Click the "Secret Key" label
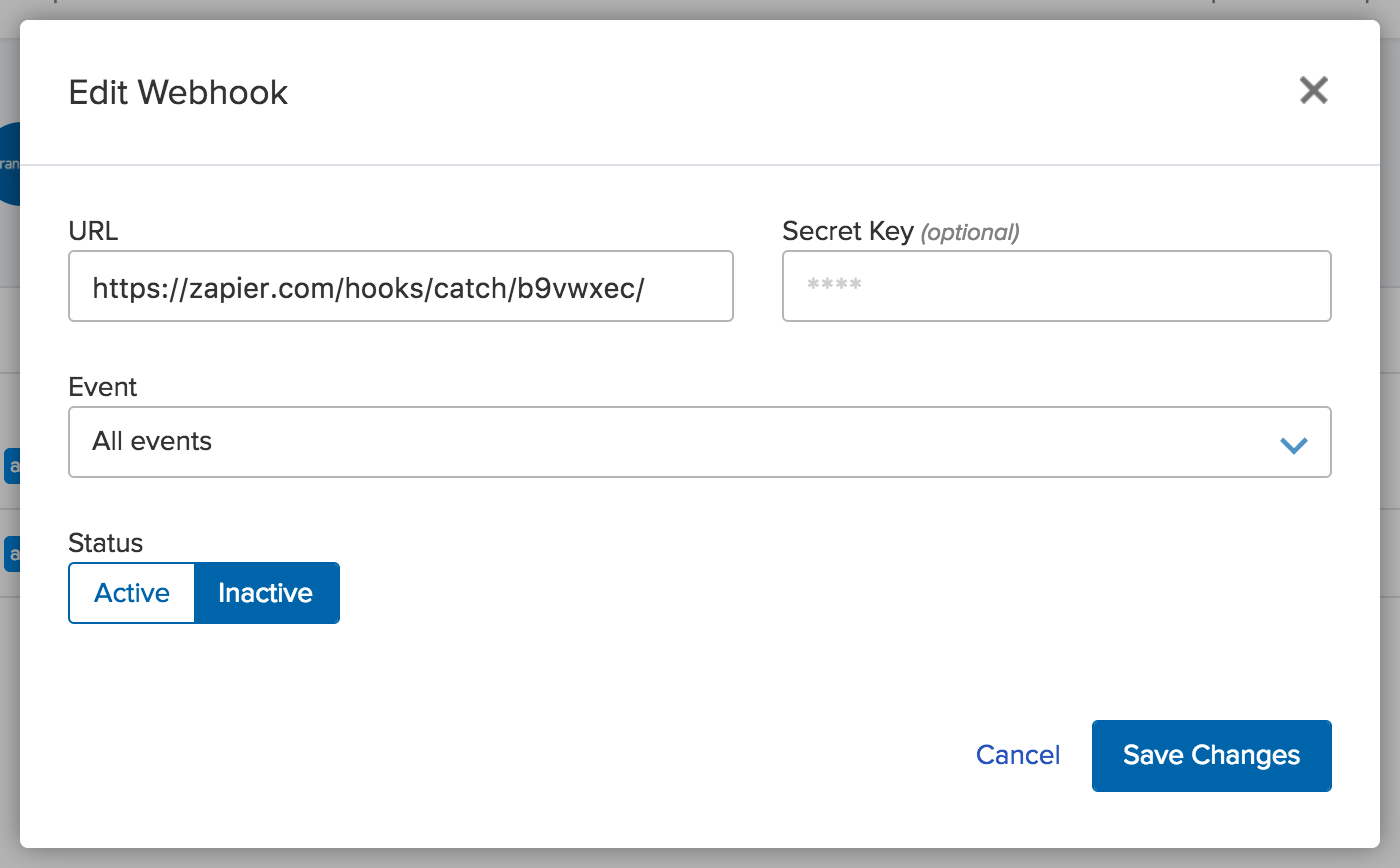This screenshot has width=1400, height=868. coord(848,231)
